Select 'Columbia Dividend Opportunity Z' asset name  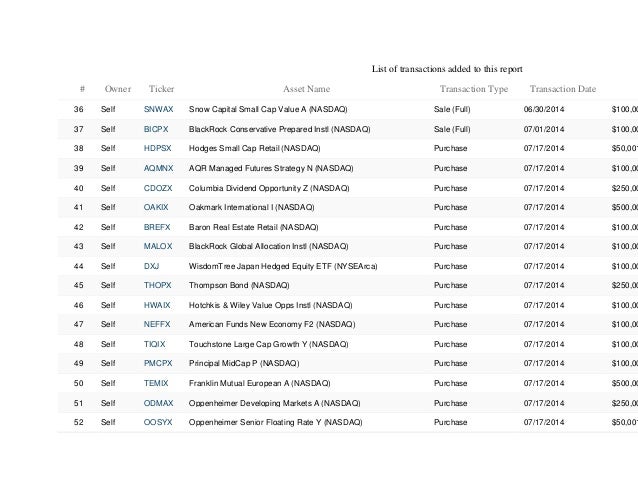(x=248, y=188)
